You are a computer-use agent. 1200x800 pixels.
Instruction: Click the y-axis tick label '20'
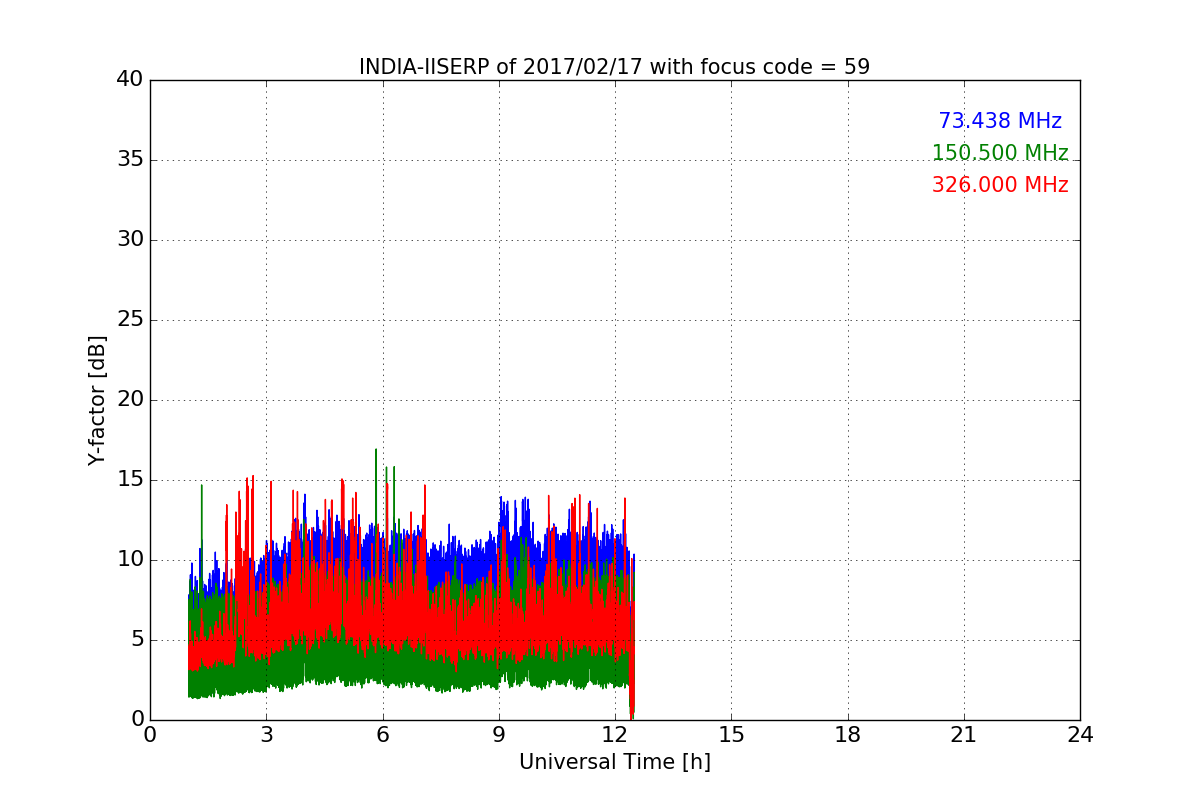pyautogui.click(x=130, y=400)
